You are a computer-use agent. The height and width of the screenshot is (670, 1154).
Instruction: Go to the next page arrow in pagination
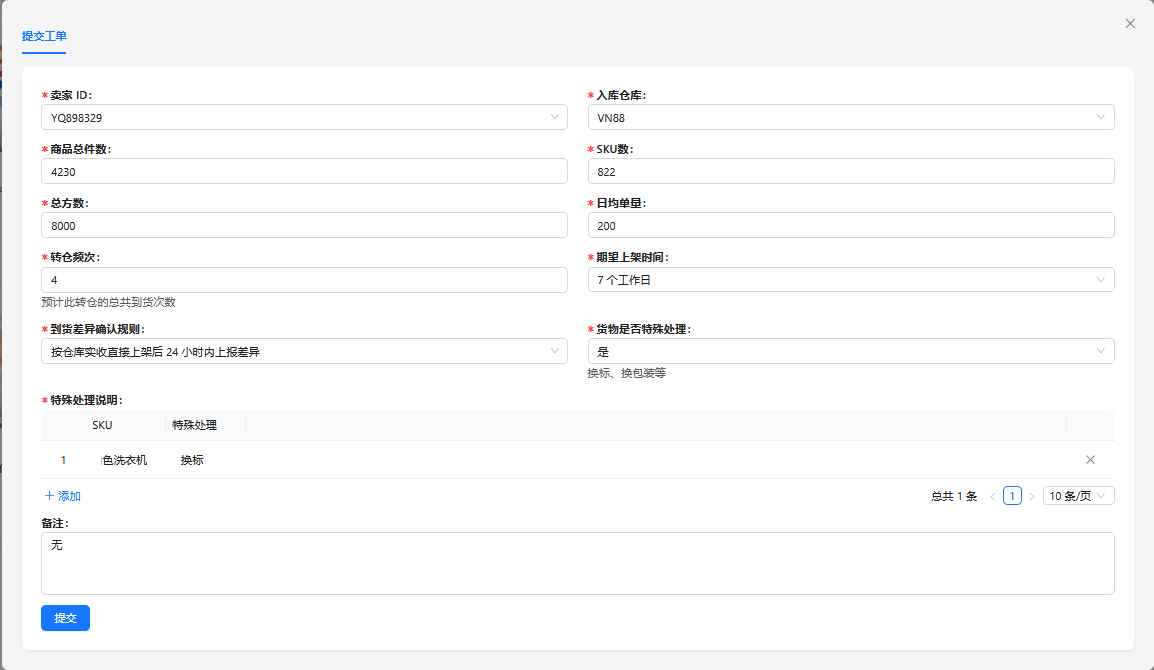1032,496
